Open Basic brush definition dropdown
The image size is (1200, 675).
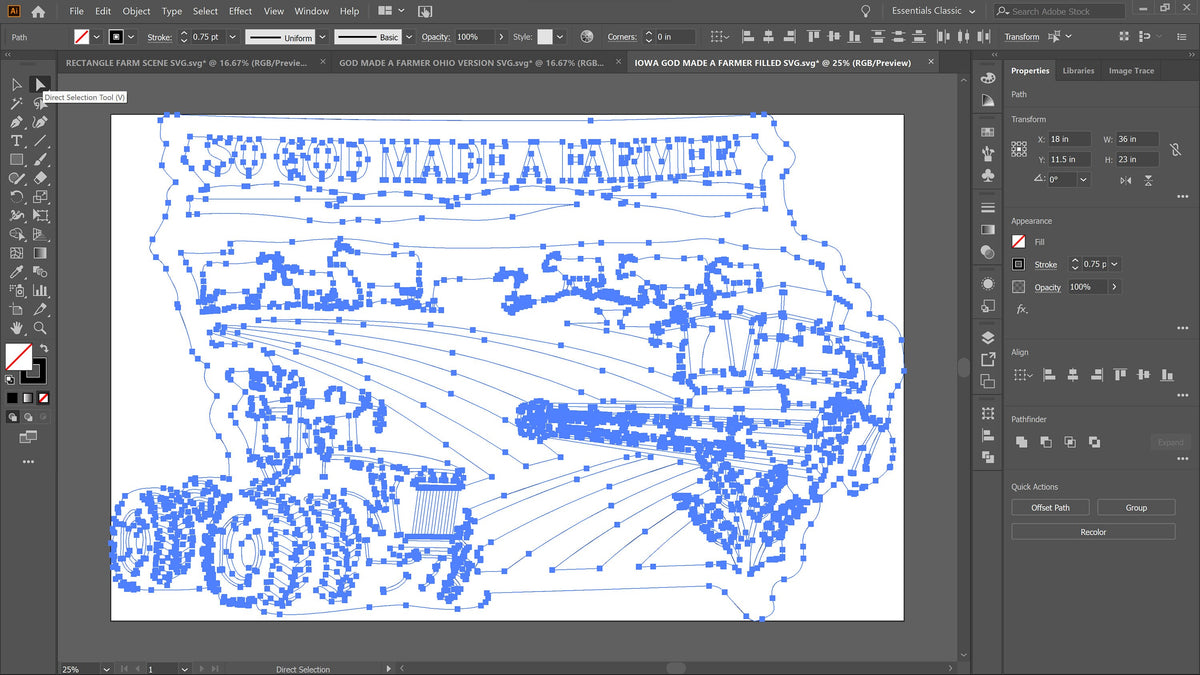click(408, 37)
